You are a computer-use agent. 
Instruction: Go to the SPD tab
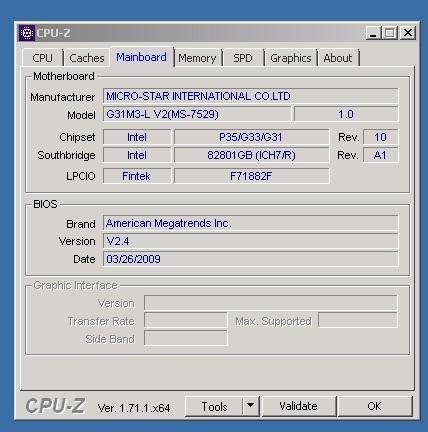point(243,58)
